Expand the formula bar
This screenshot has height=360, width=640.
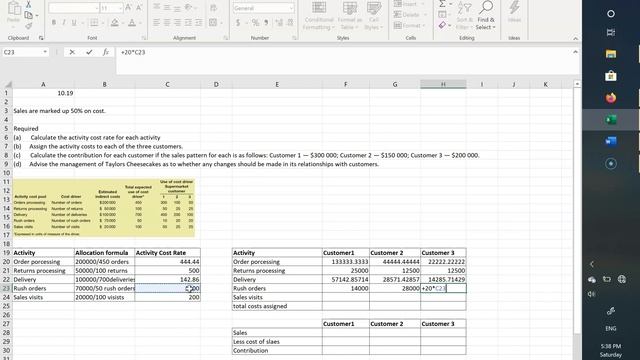(x=575, y=52)
